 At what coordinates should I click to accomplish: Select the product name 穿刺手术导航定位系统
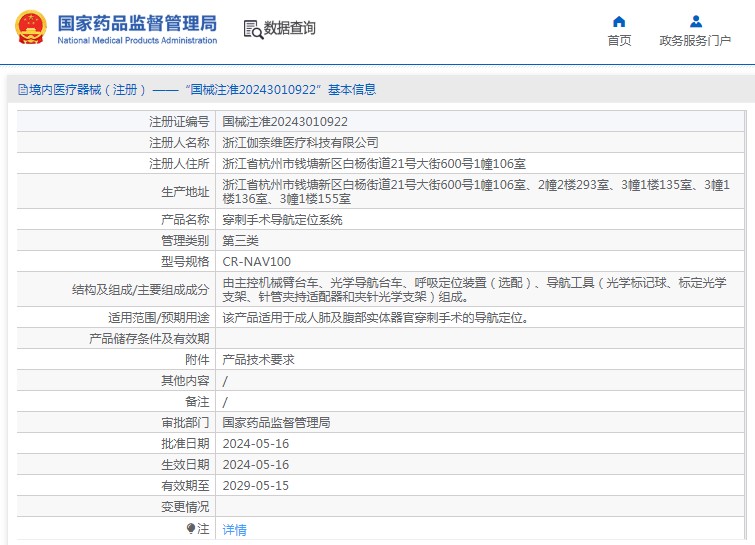[x=282, y=220]
